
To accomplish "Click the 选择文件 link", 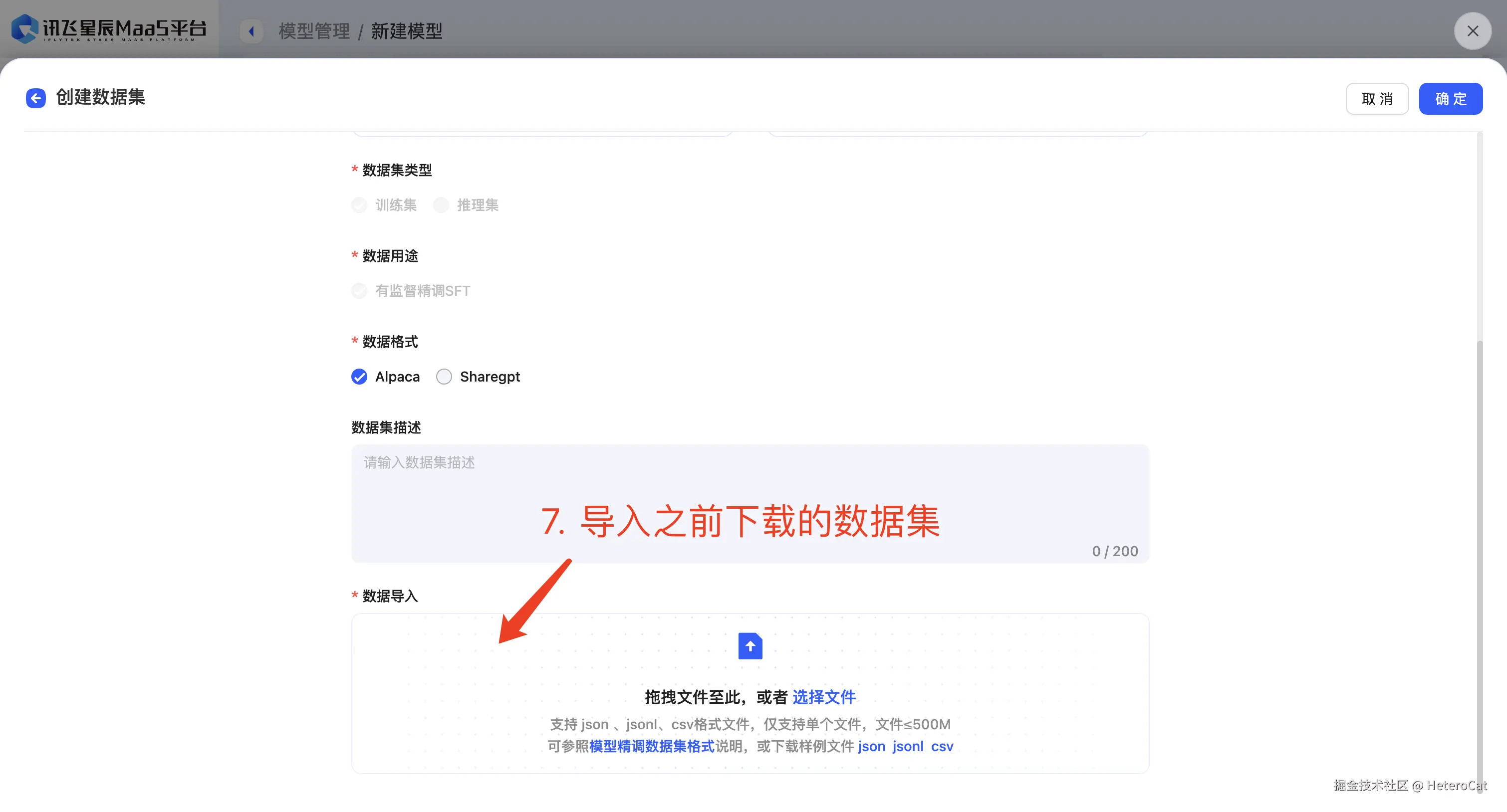I will point(824,697).
